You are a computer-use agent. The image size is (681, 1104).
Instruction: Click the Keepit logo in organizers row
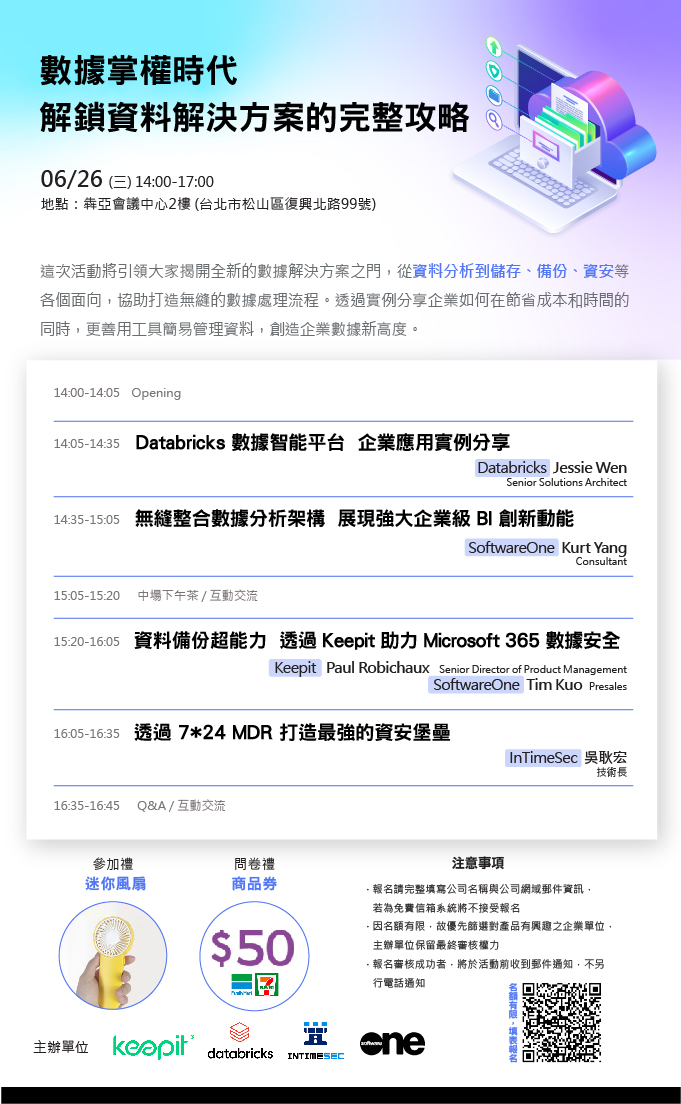tap(152, 1046)
